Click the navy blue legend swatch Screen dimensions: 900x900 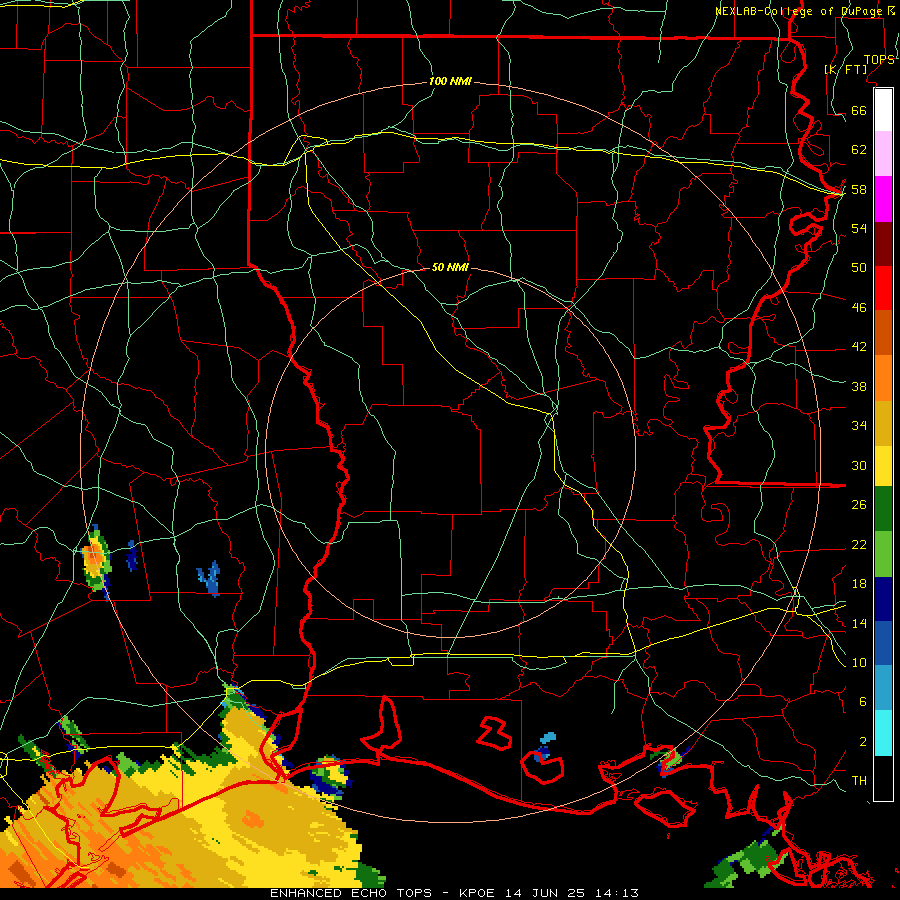click(x=883, y=599)
